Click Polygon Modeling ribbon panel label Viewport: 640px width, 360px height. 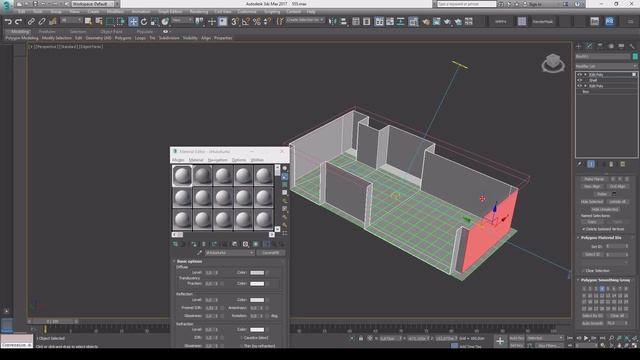pyautogui.click(x=22, y=38)
